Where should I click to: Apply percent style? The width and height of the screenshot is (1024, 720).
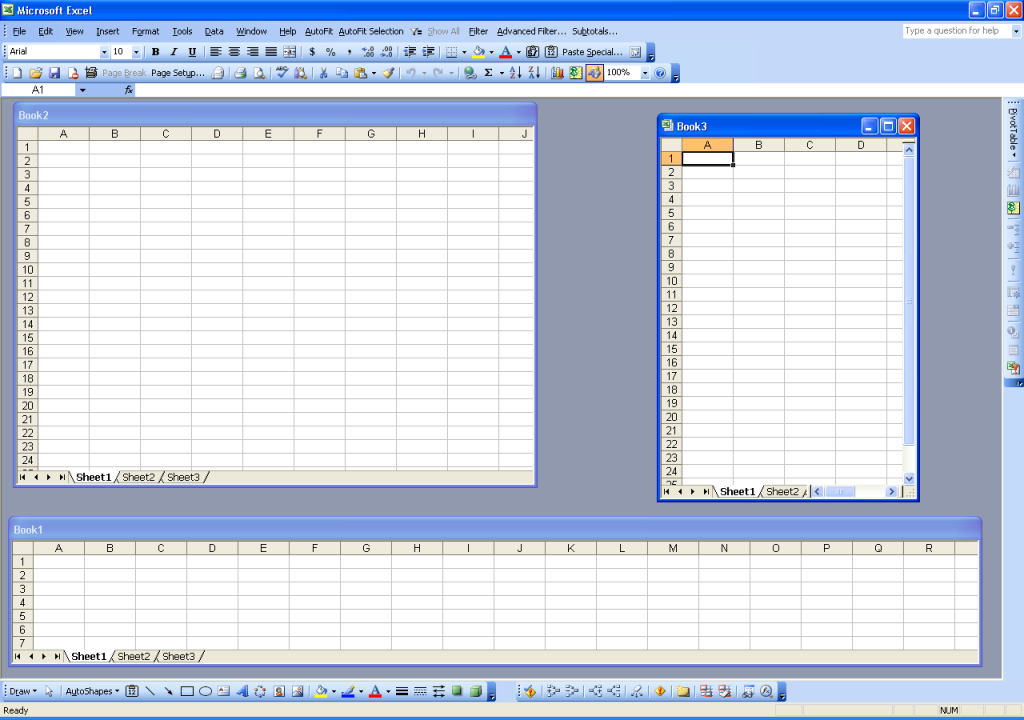pyautogui.click(x=330, y=52)
